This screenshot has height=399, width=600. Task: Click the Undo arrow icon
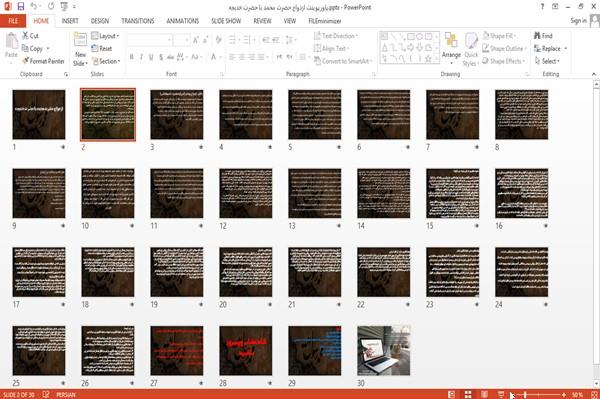coord(34,6)
